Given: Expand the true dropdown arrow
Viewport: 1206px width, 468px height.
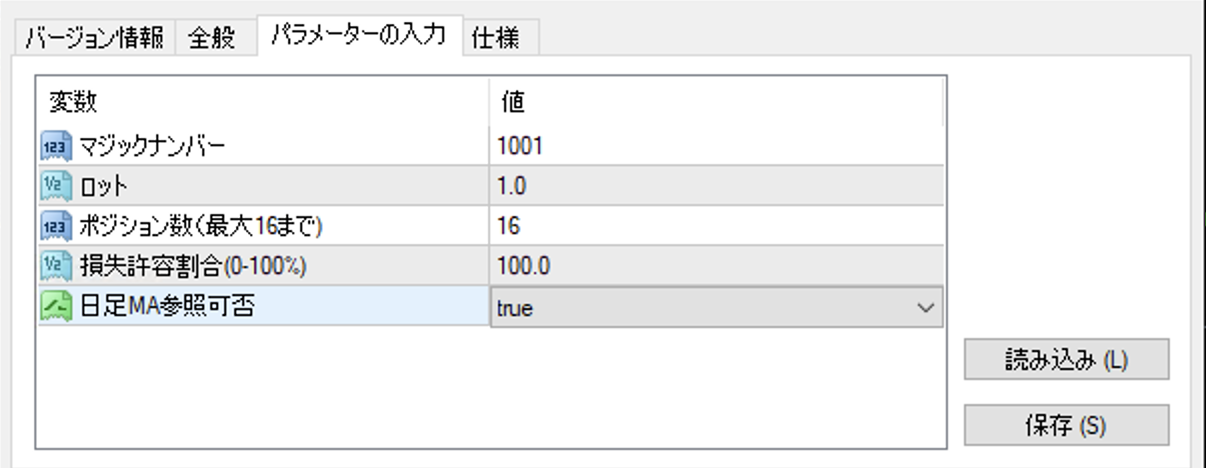Looking at the screenshot, I should [924, 308].
